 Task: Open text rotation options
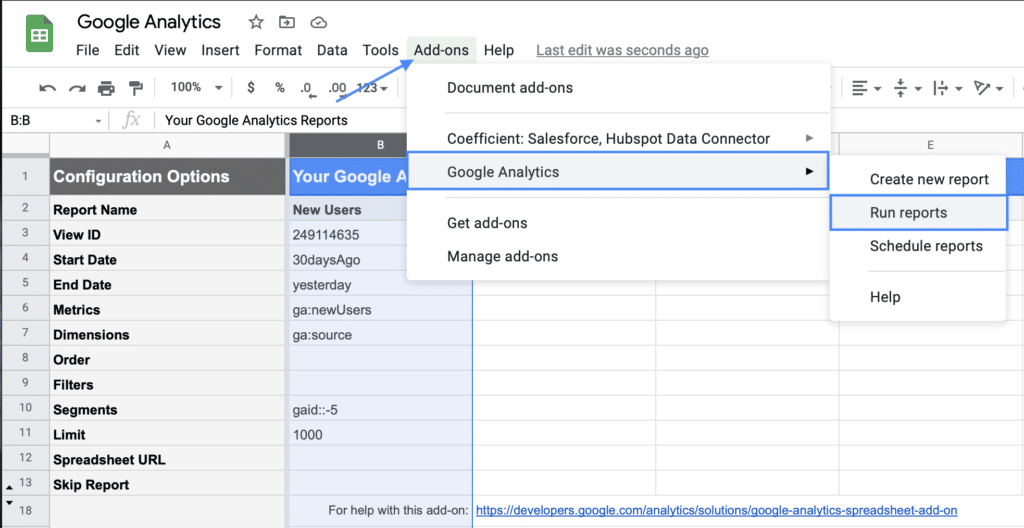988,88
